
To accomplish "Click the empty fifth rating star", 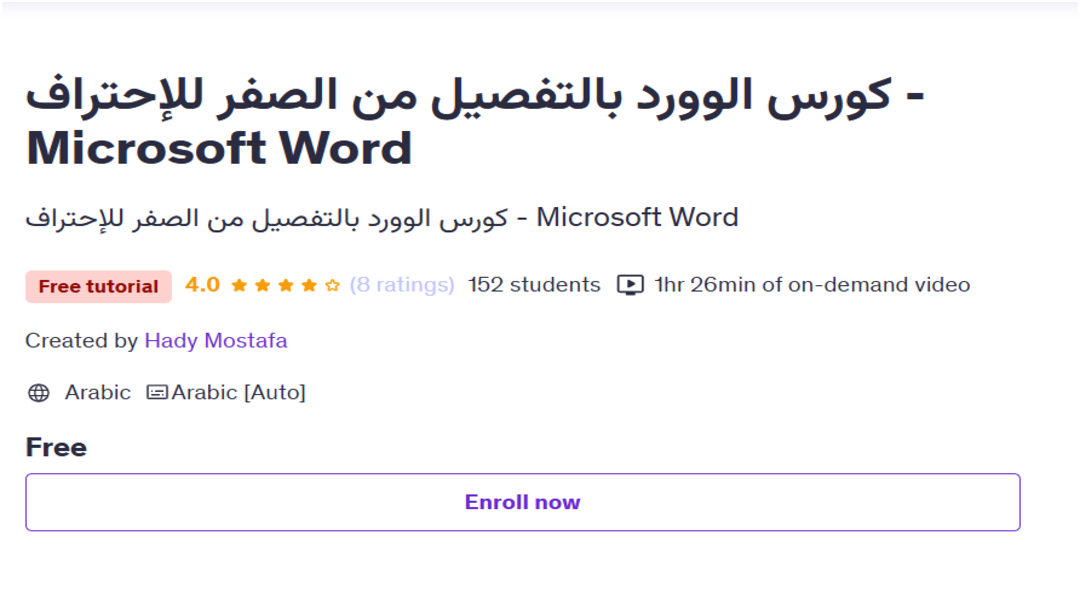I will (x=333, y=286).
